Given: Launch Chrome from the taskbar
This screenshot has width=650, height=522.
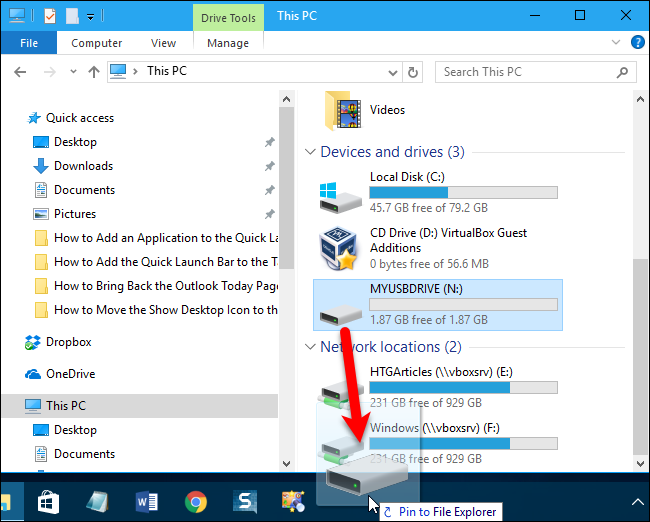Looking at the screenshot, I should pyautogui.click(x=196, y=502).
